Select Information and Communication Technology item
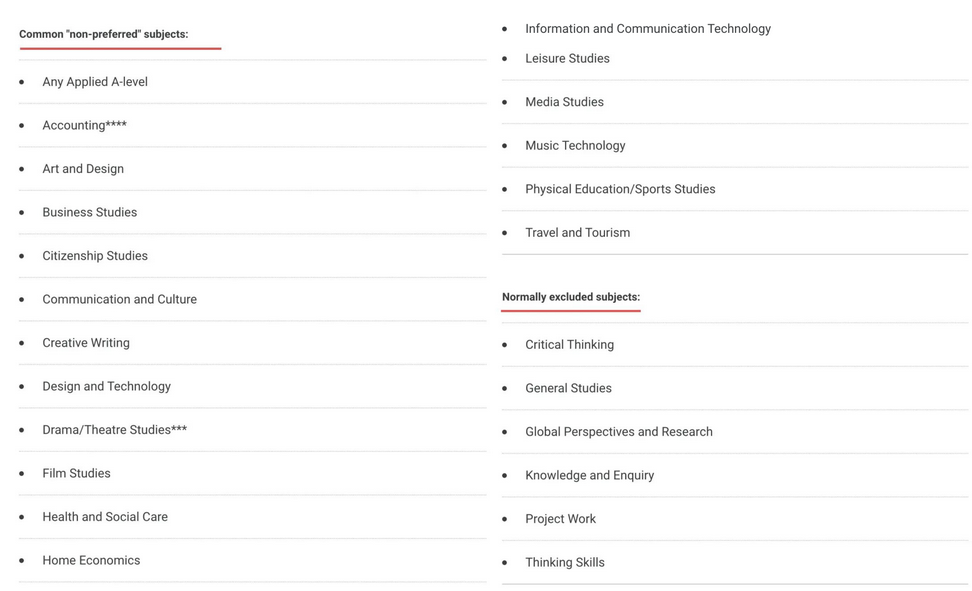This screenshot has width=972, height=591. tap(648, 29)
